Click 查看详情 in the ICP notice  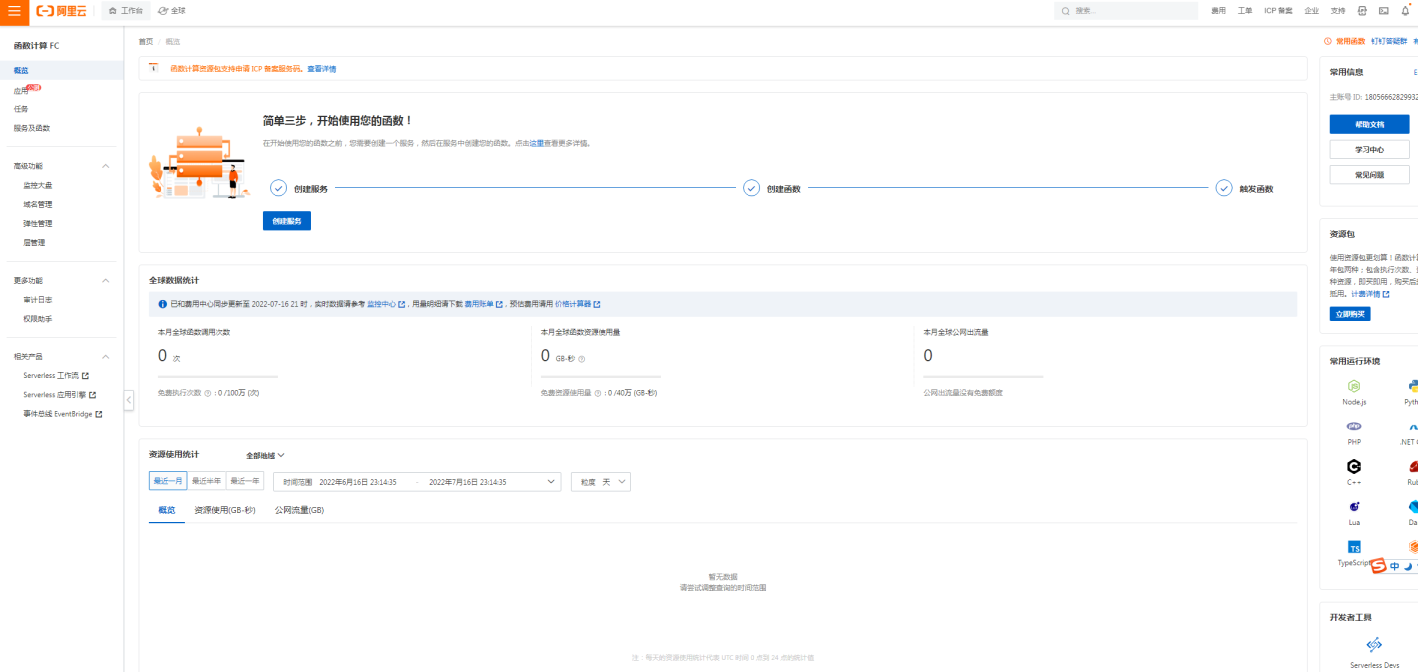coord(321,69)
